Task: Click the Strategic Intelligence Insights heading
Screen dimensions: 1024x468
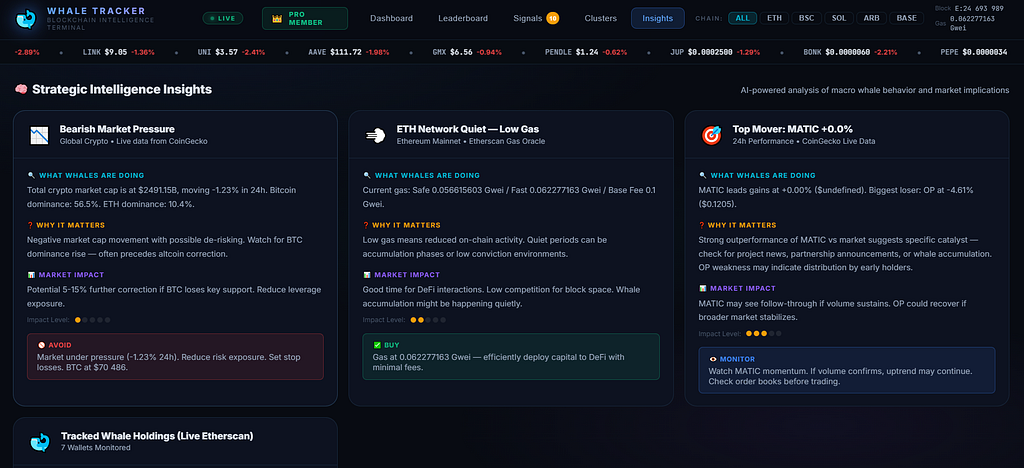Action: 122,89
